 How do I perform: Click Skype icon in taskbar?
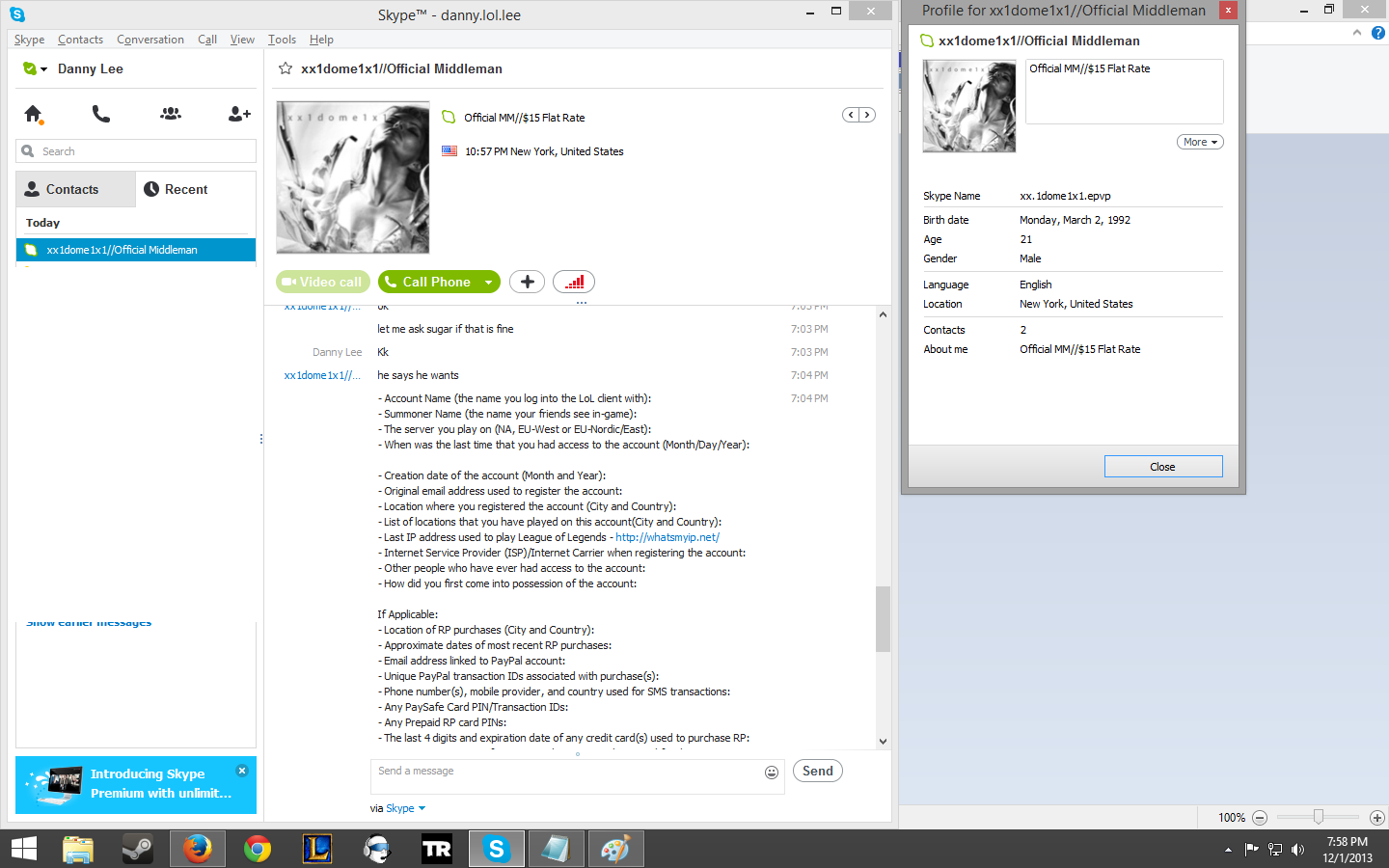tap(497, 849)
